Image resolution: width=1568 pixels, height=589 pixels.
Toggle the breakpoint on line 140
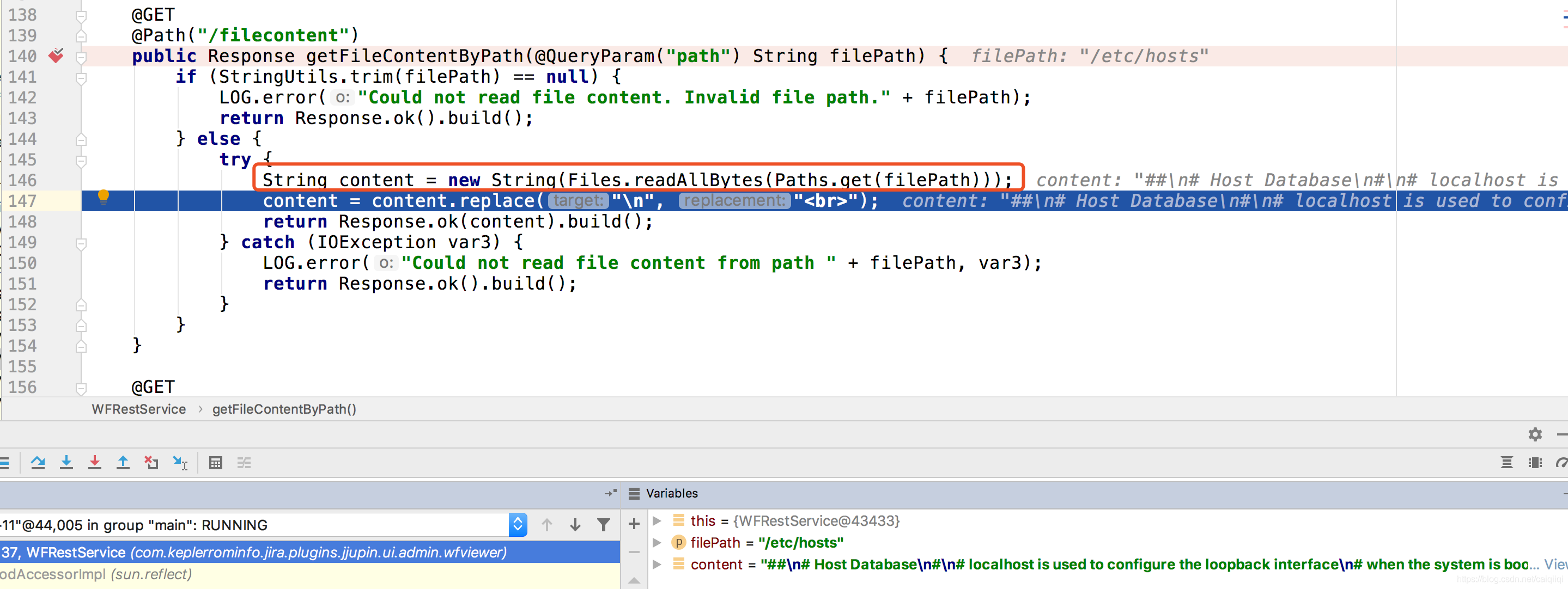click(x=56, y=56)
